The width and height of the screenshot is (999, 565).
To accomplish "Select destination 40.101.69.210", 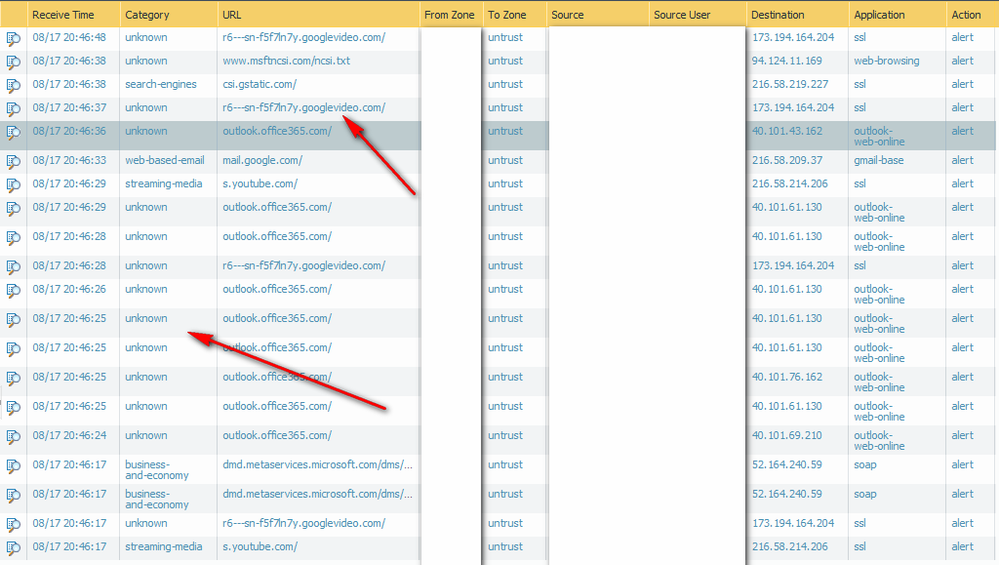I will 787,435.
